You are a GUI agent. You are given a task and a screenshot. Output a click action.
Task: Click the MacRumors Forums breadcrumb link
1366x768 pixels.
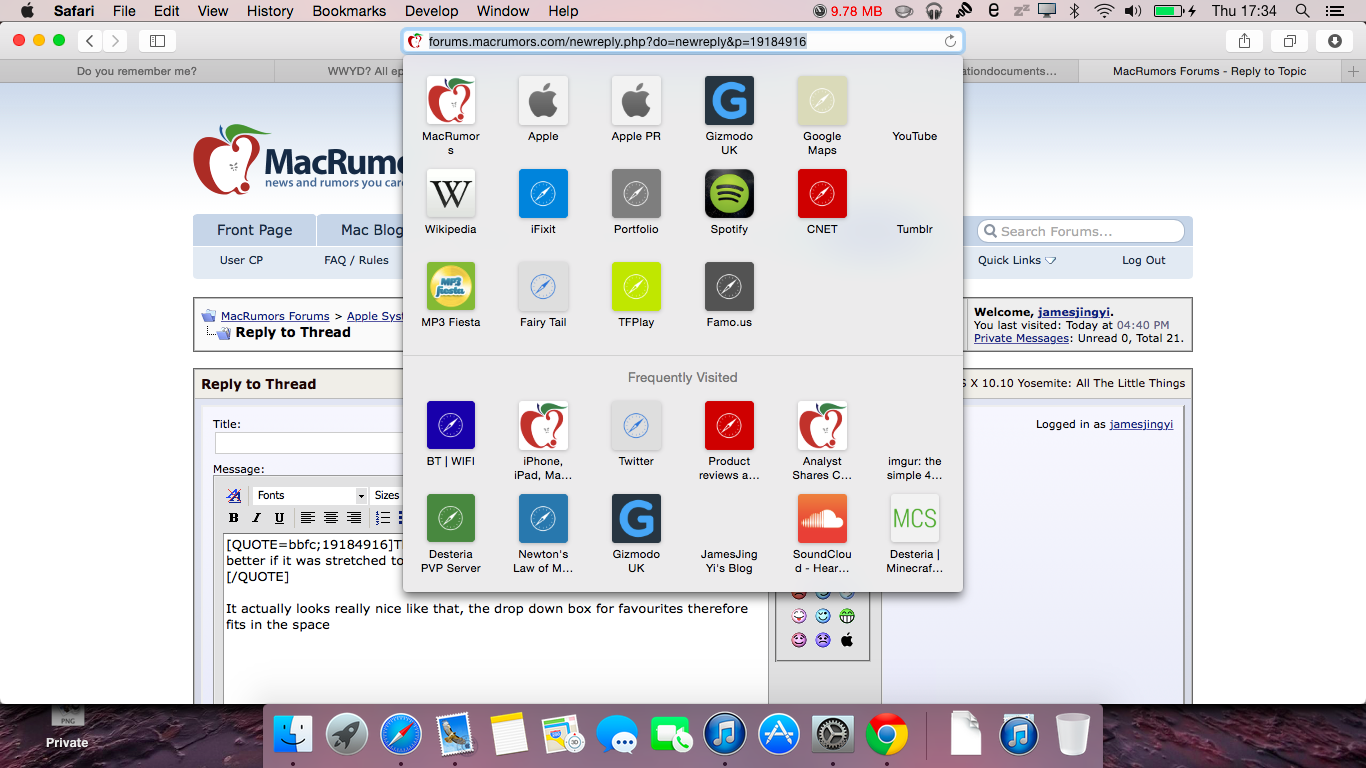pos(275,316)
